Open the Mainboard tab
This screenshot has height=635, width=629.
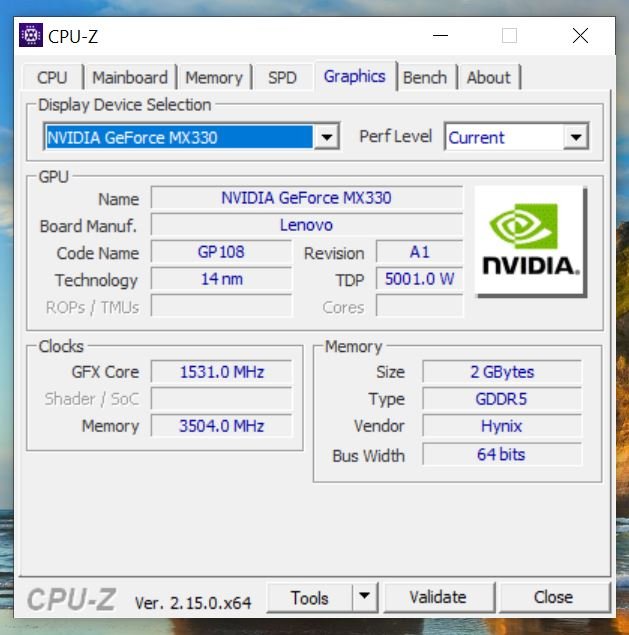130,77
